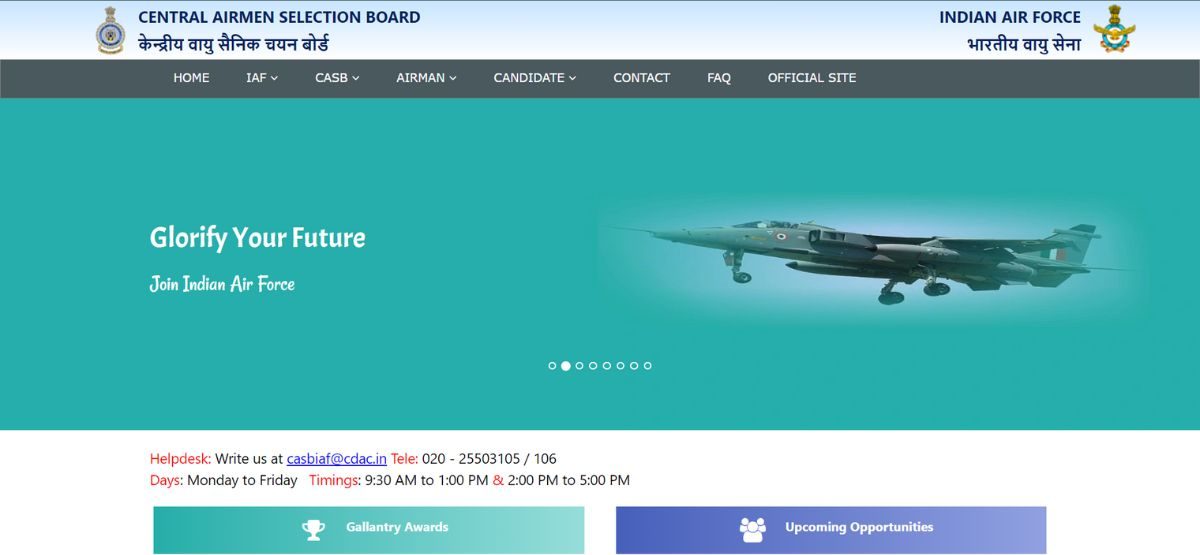Image resolution: width=1200 pixels, height=555 pixels.
Task: Select the first carousel slide dot
Action: (x=552, y=366)
